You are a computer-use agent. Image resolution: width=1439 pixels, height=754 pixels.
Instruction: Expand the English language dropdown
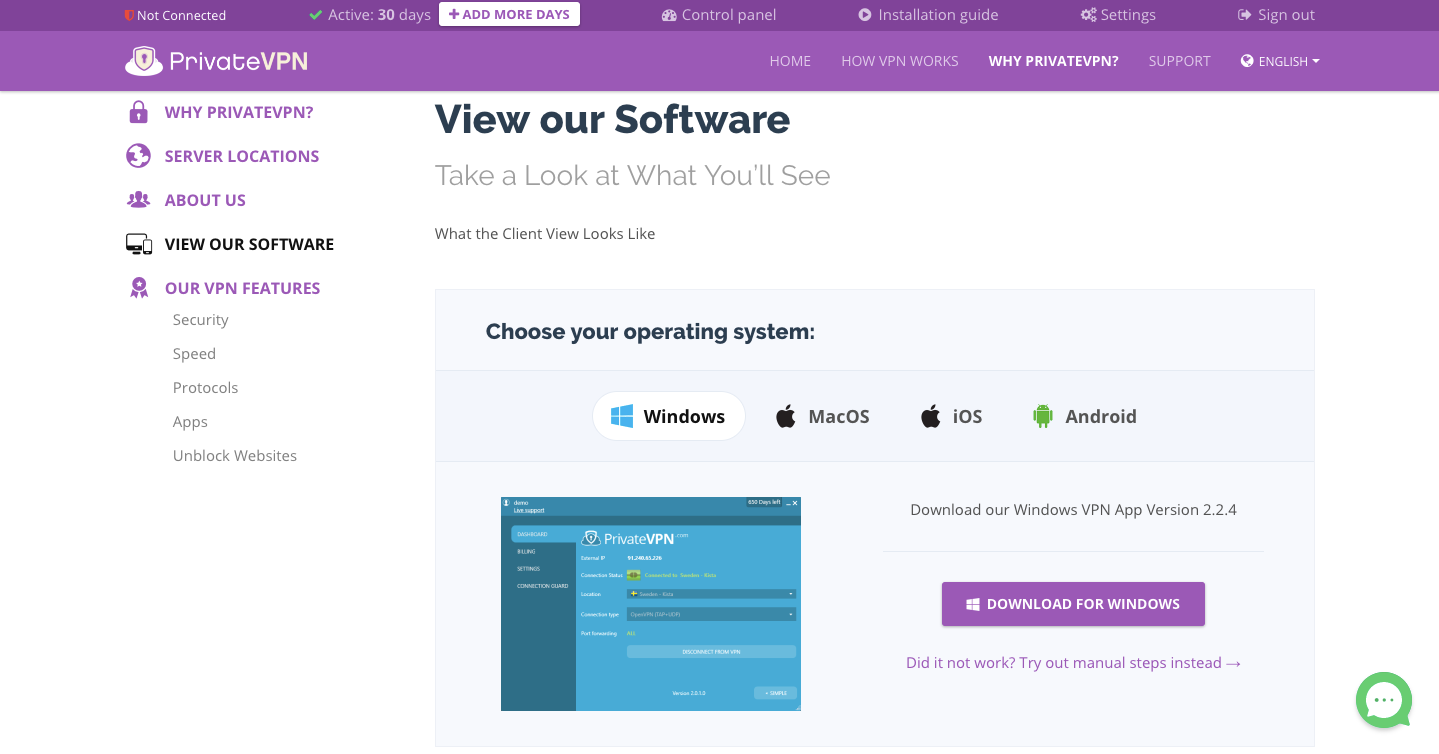click(x=1280, y=61)
